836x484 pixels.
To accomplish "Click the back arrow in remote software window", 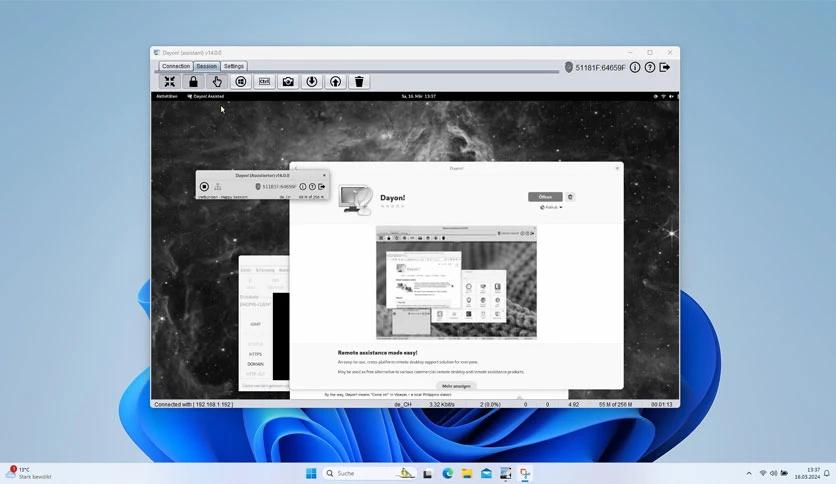I will (296, 168).
